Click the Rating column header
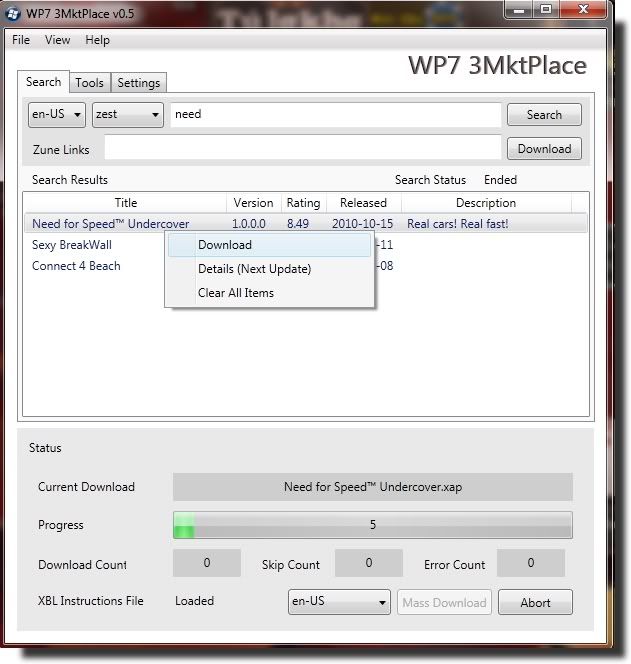Image resolution: width=631 pixels, height=664 pixels. pos(303,203)
